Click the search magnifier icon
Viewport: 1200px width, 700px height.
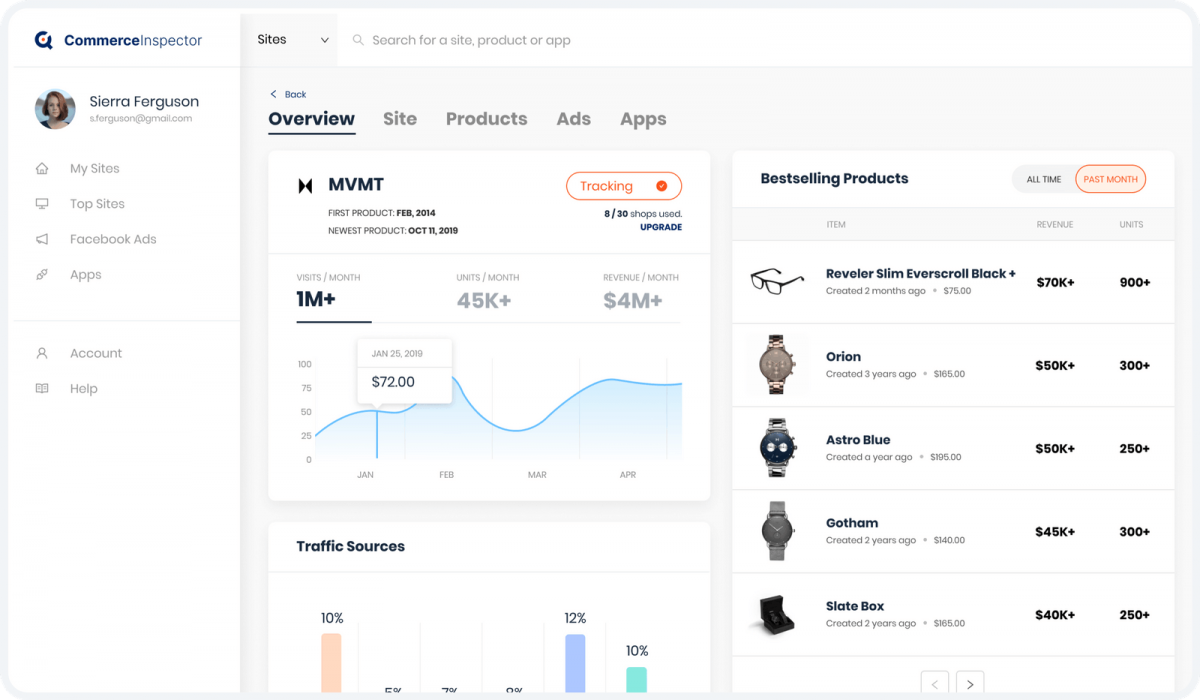(x=358, y=40)
